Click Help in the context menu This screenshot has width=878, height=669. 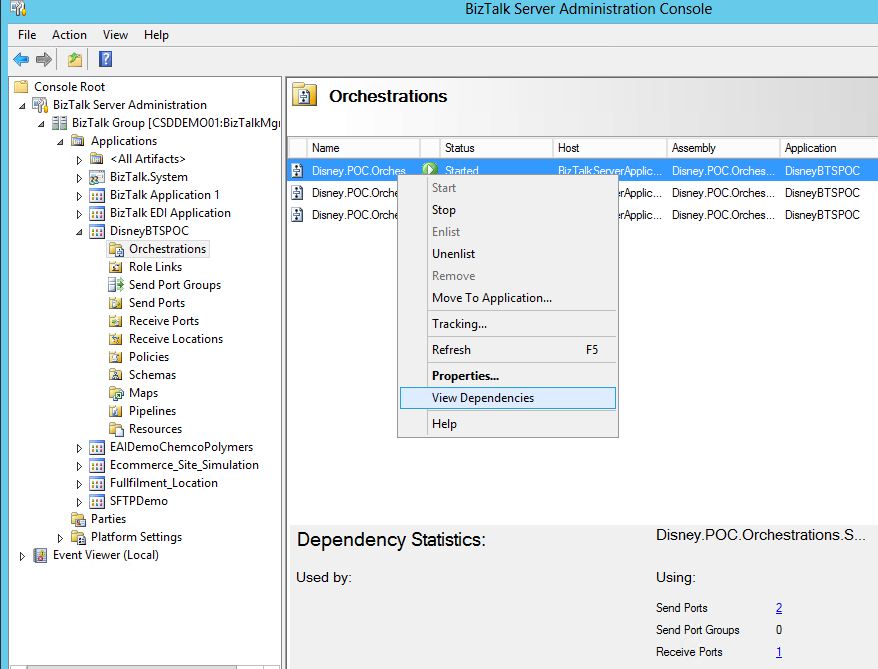(508, 424)
